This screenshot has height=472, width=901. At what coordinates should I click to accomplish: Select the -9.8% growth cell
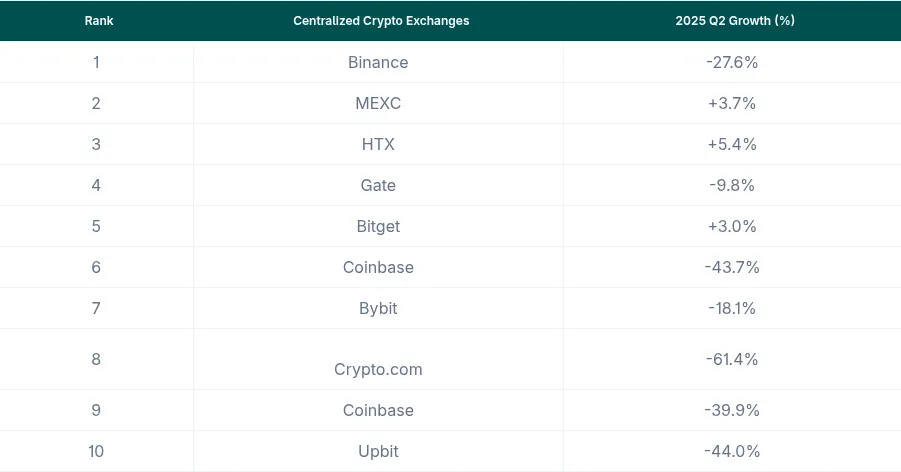[732, 185]
